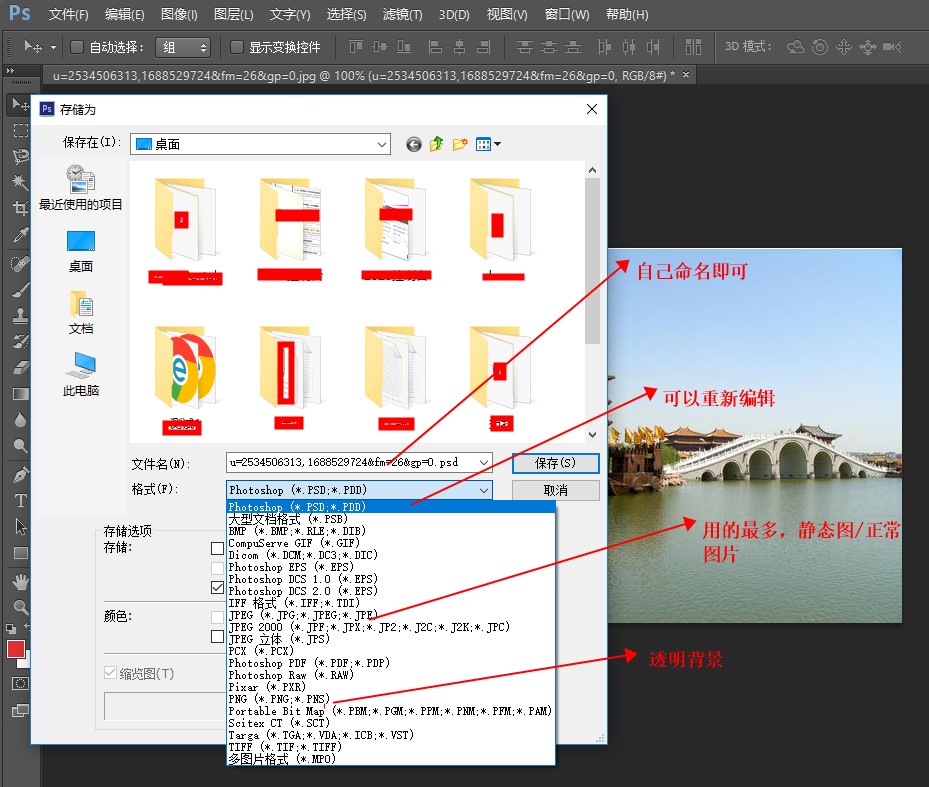The height and width of the screenshot is (787, 929).
Task: Select the Eyedropper tool
Action: (19, 236)
